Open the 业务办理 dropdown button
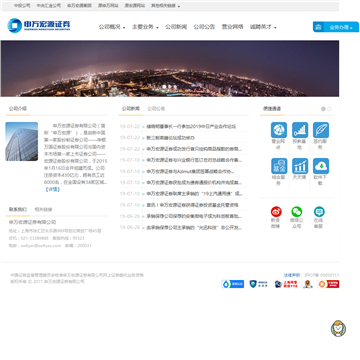This screenshot has height=360, width=360. 336,27
